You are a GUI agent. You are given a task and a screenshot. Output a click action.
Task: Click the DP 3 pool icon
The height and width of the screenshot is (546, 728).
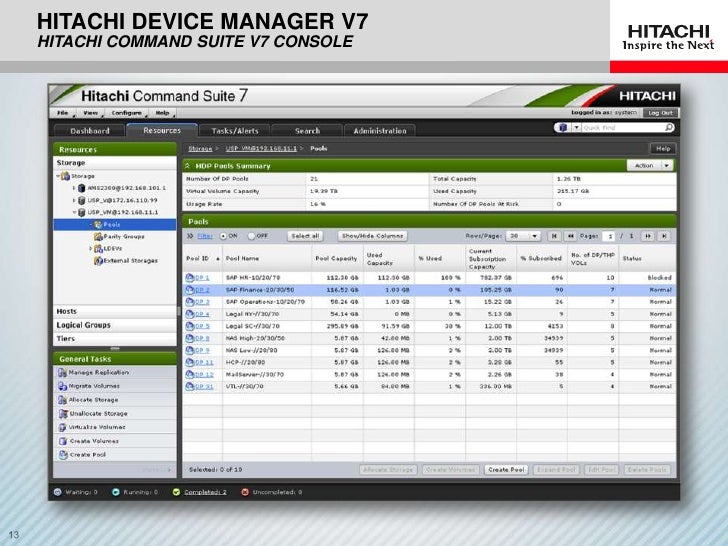click(x=189, y=302)
